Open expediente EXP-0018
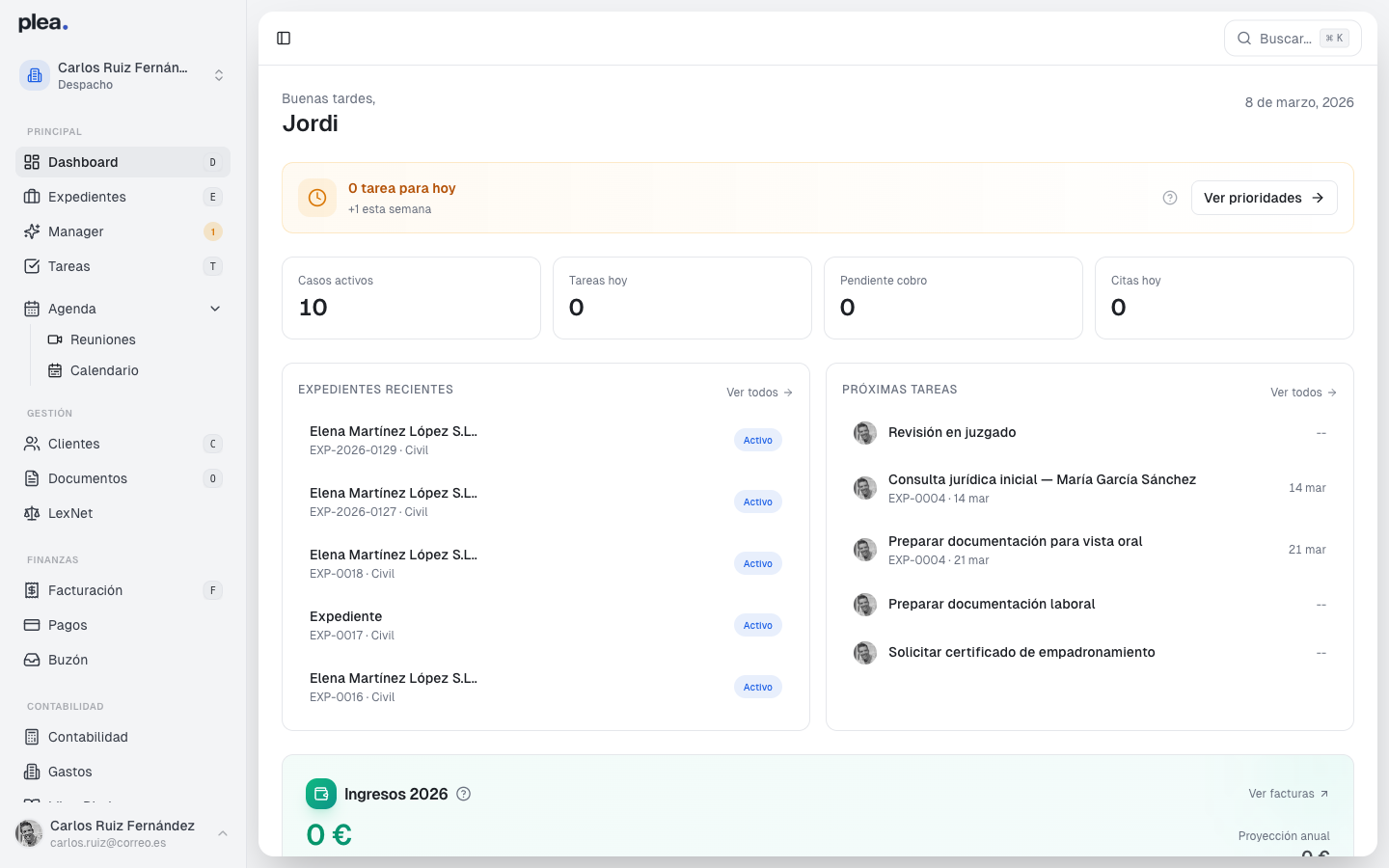The width and height of the screenshot is (1389, 868). click(546, 563)
